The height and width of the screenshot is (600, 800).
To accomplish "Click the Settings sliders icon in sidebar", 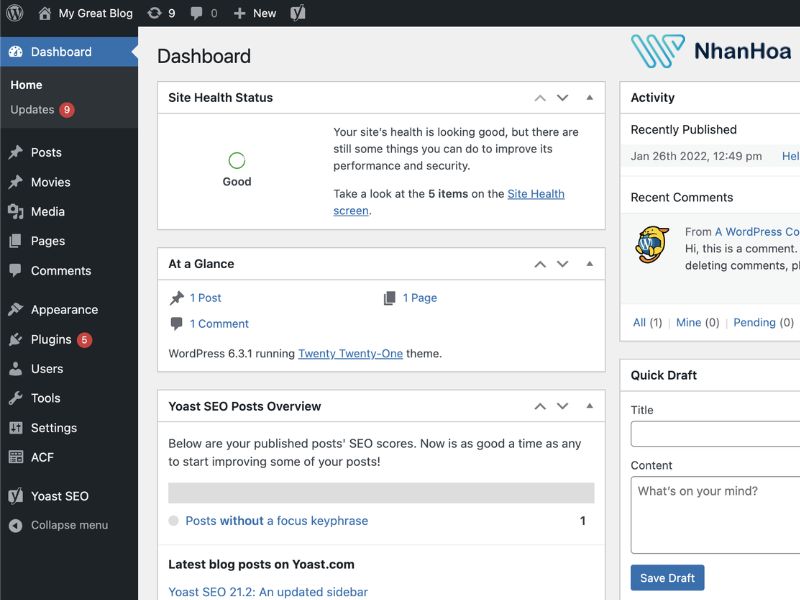I will pos(16,428).
